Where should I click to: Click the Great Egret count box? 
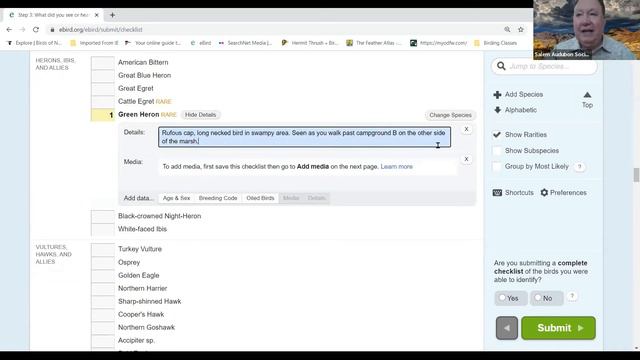[x=102, y=89]
